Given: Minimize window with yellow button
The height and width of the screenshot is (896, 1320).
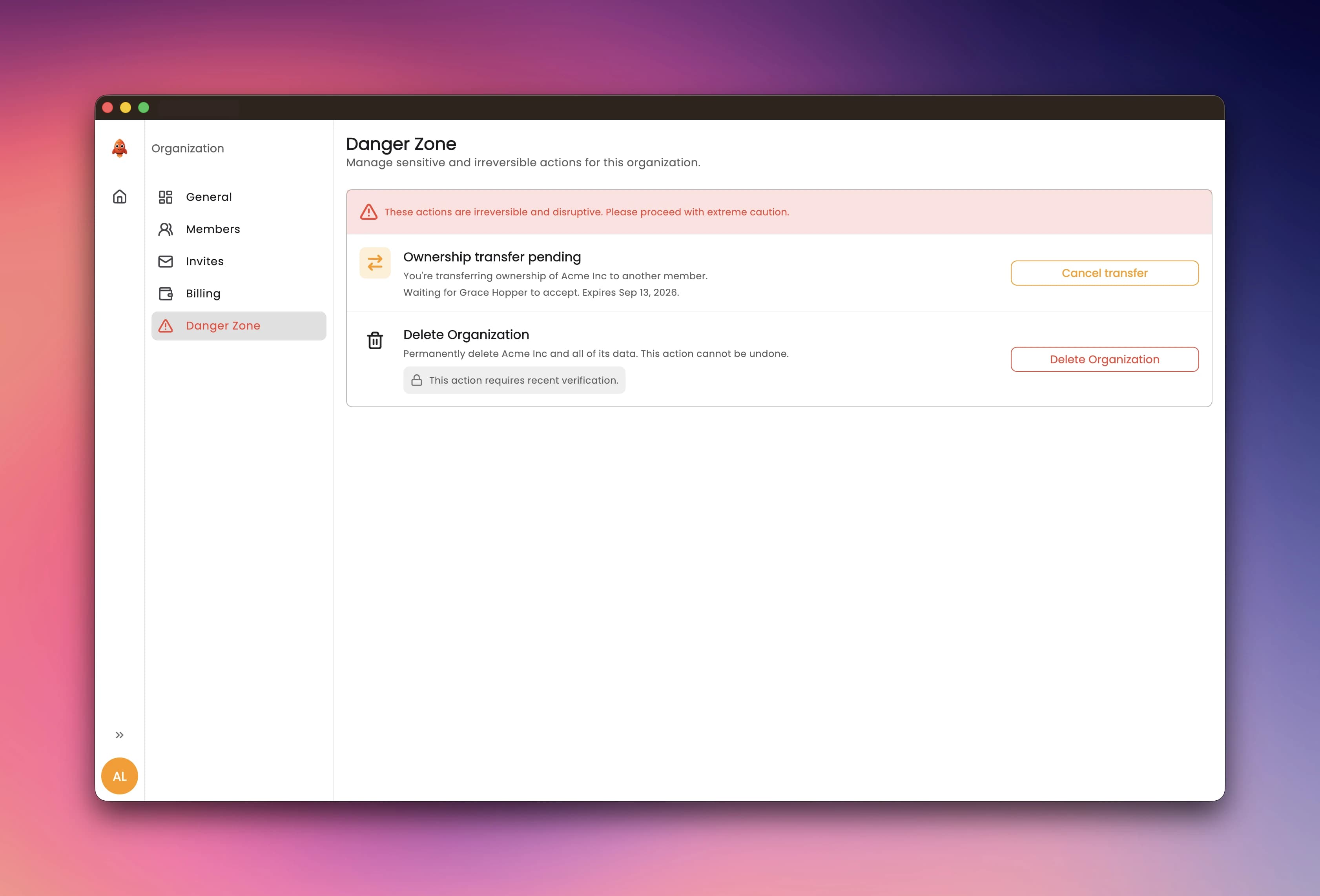Looking at the screenshot, I should [126, 107].
